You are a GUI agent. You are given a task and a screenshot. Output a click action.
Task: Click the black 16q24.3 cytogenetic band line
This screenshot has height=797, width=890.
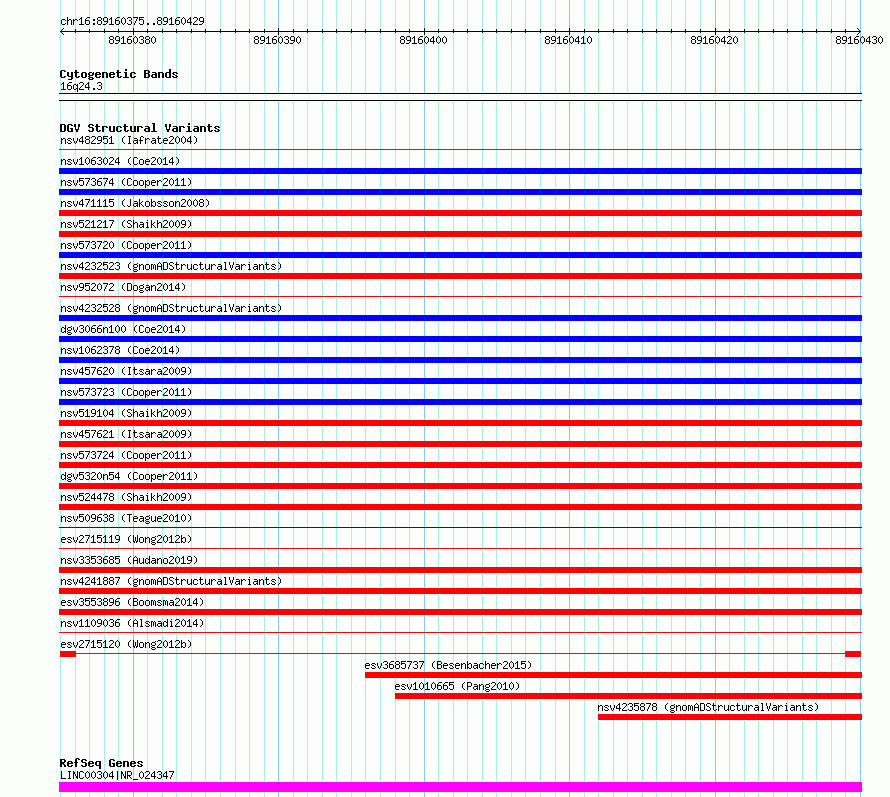coord(460,97)
